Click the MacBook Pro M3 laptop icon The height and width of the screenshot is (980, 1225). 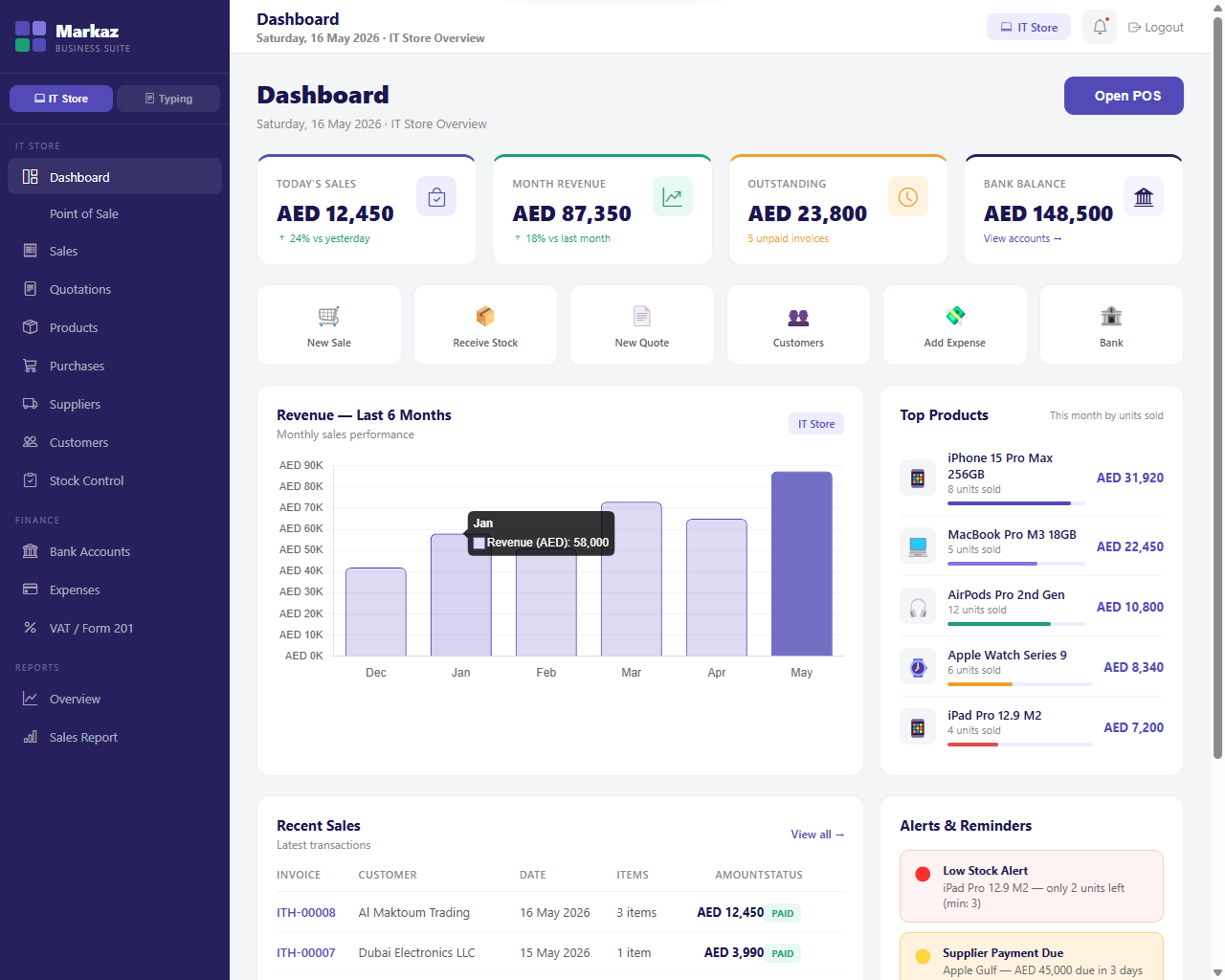(x=918, y=546)
